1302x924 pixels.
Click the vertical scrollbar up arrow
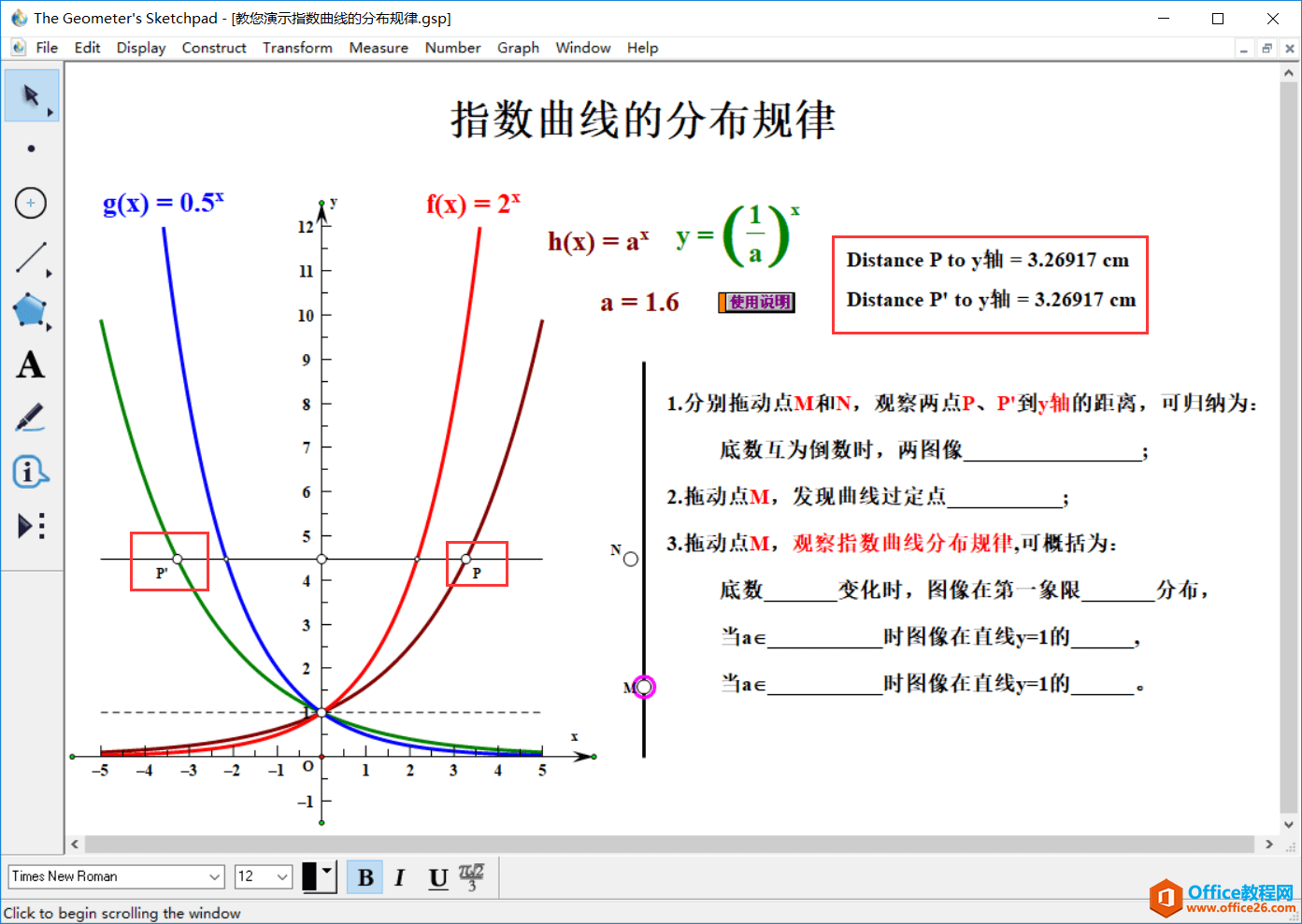click(1290, 72)
